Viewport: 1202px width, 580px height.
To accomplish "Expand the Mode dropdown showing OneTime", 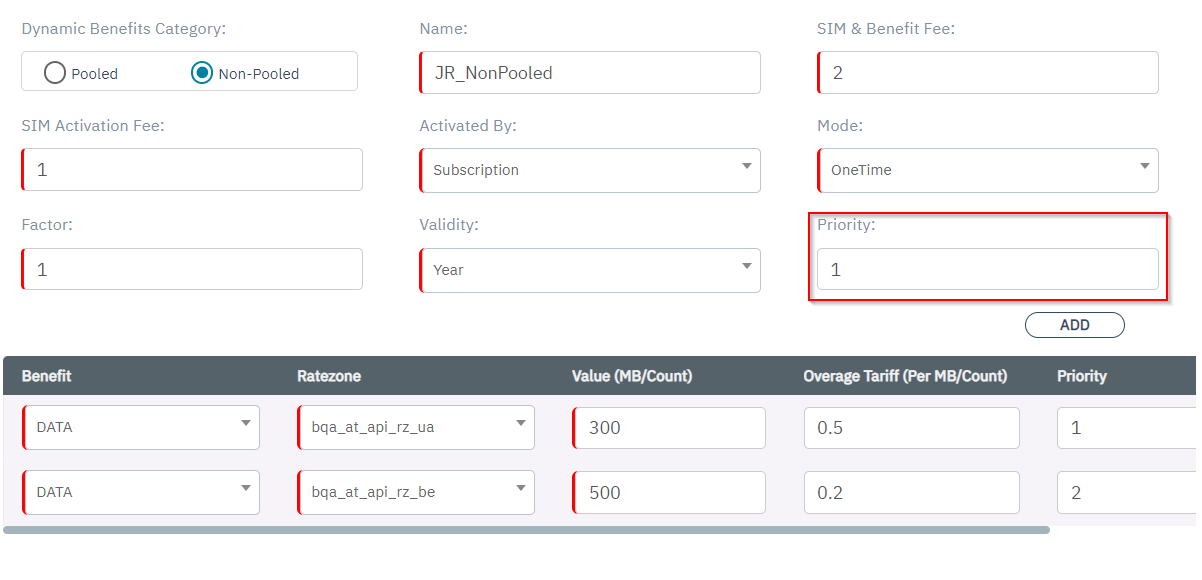I will click(988, 170).
